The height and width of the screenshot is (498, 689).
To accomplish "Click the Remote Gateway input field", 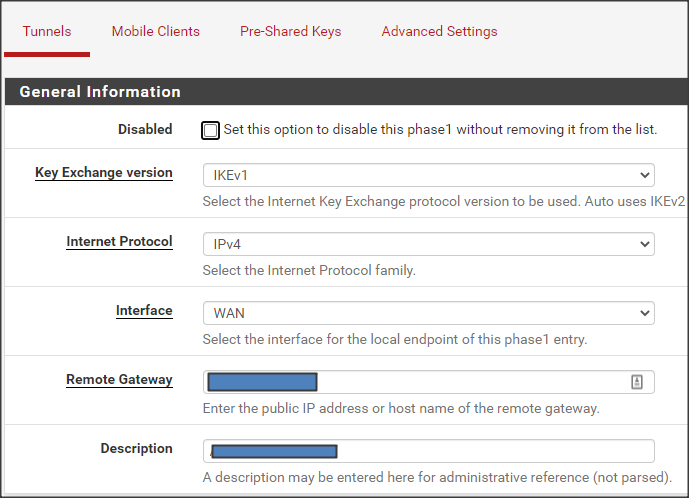I will [470, 381].
